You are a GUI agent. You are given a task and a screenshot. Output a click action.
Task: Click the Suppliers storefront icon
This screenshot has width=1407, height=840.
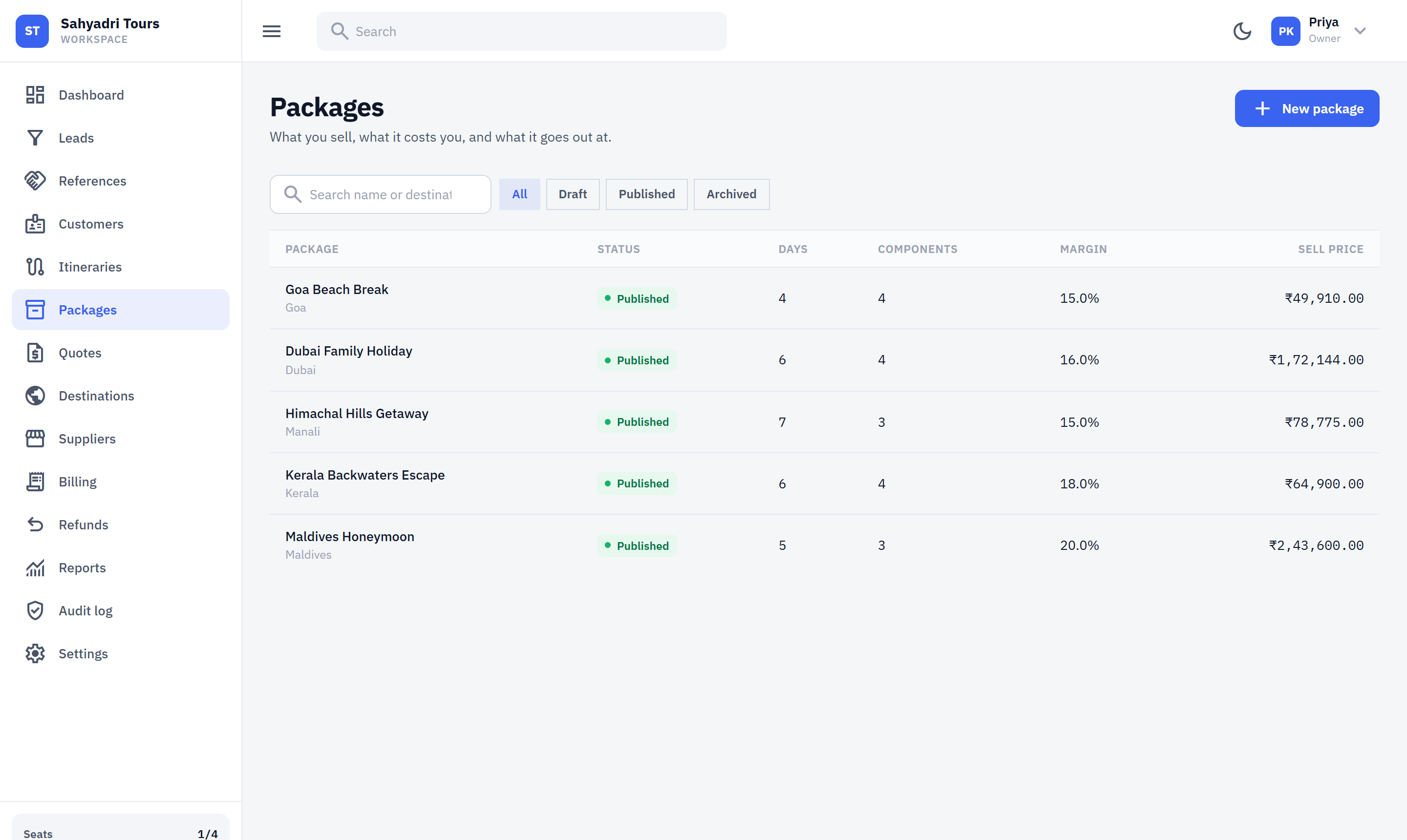[x=35, y=439]
